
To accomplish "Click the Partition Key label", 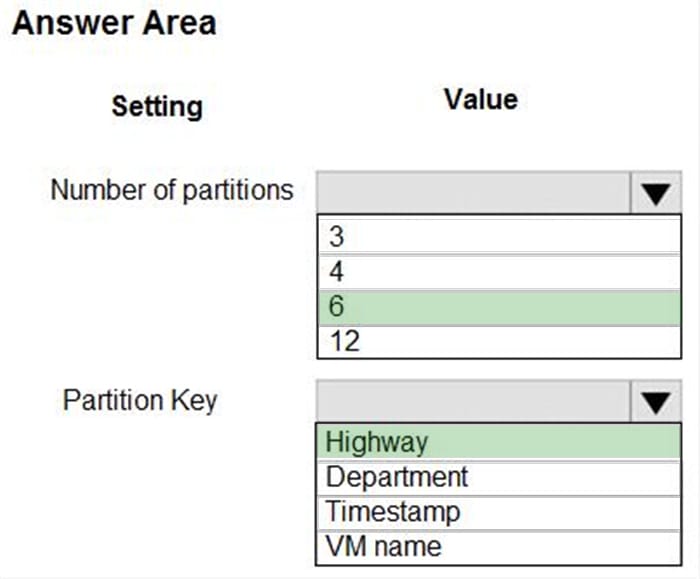I will (x=140, y=400).
